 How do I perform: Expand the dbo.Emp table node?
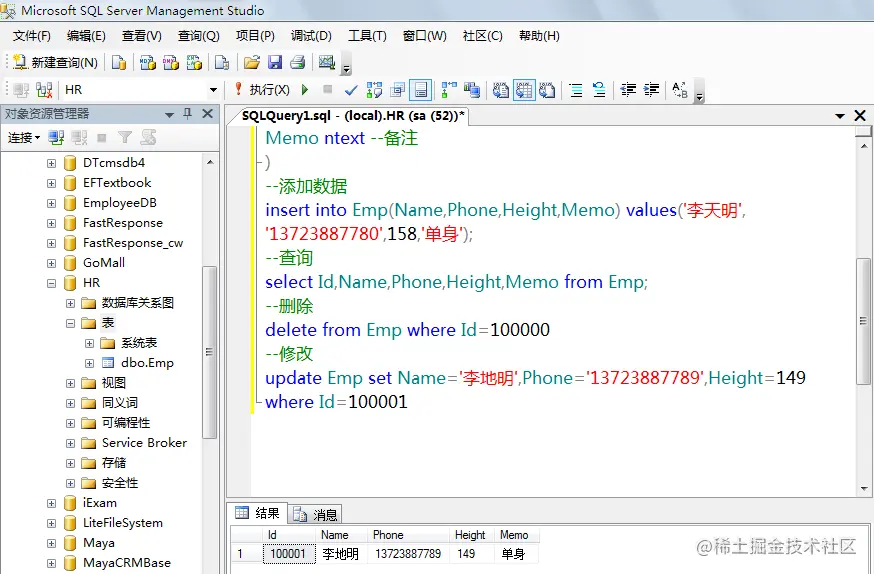coord(89,363)
